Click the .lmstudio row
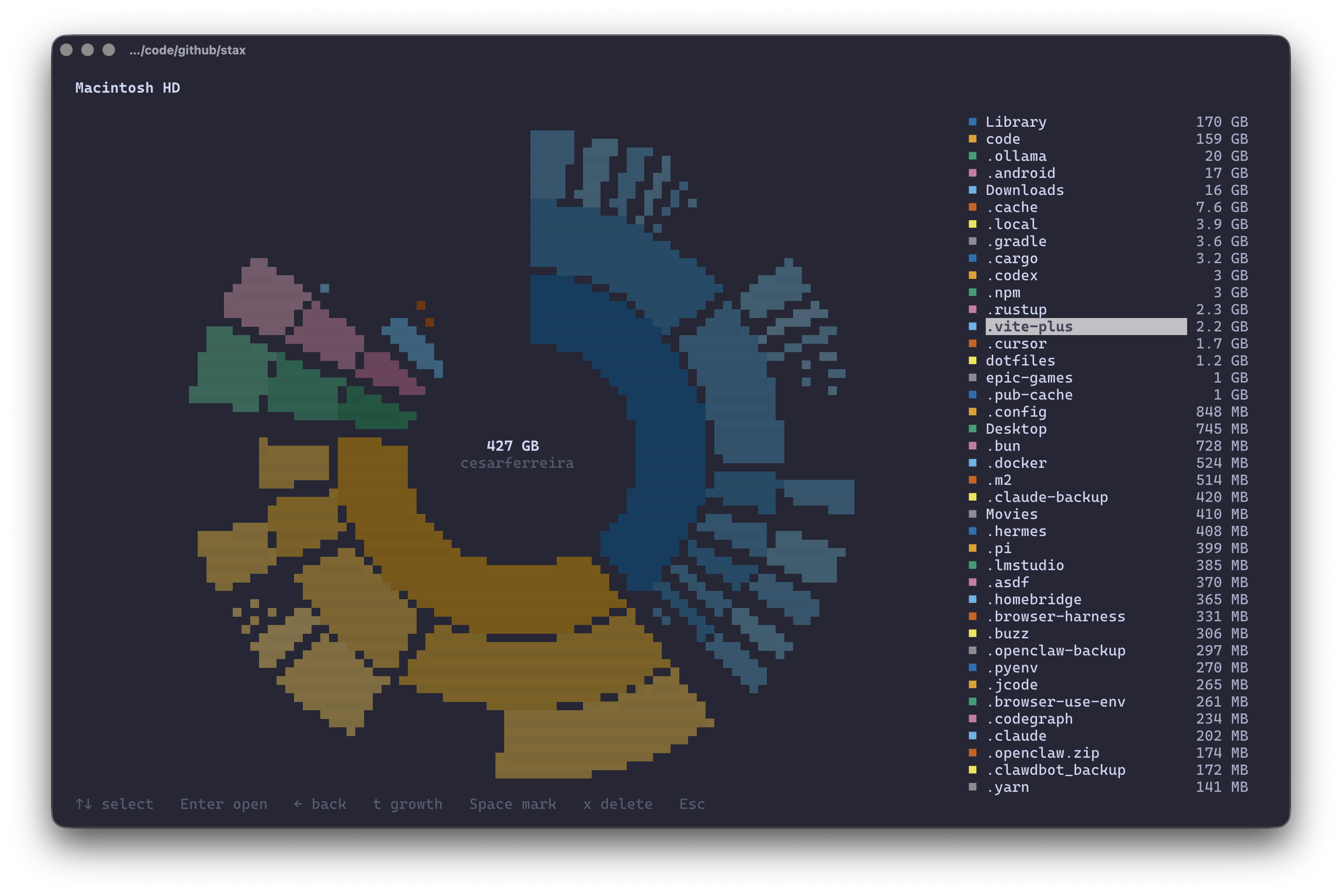The height and width of the screenshot is (896, 1342). point(1108,565)
